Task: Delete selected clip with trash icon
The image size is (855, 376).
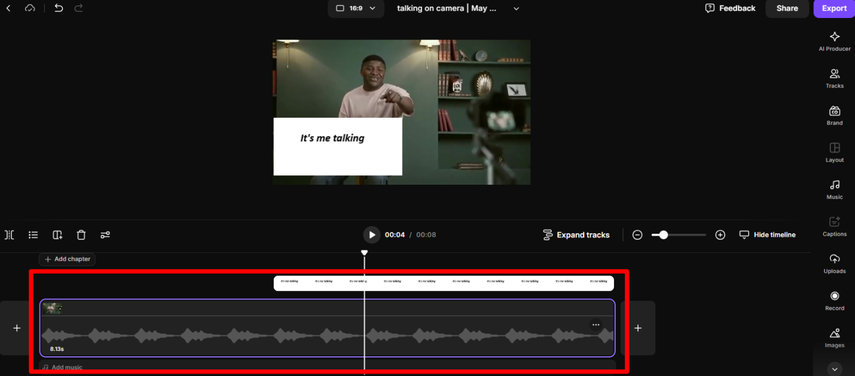Action: tap(81, 235)
